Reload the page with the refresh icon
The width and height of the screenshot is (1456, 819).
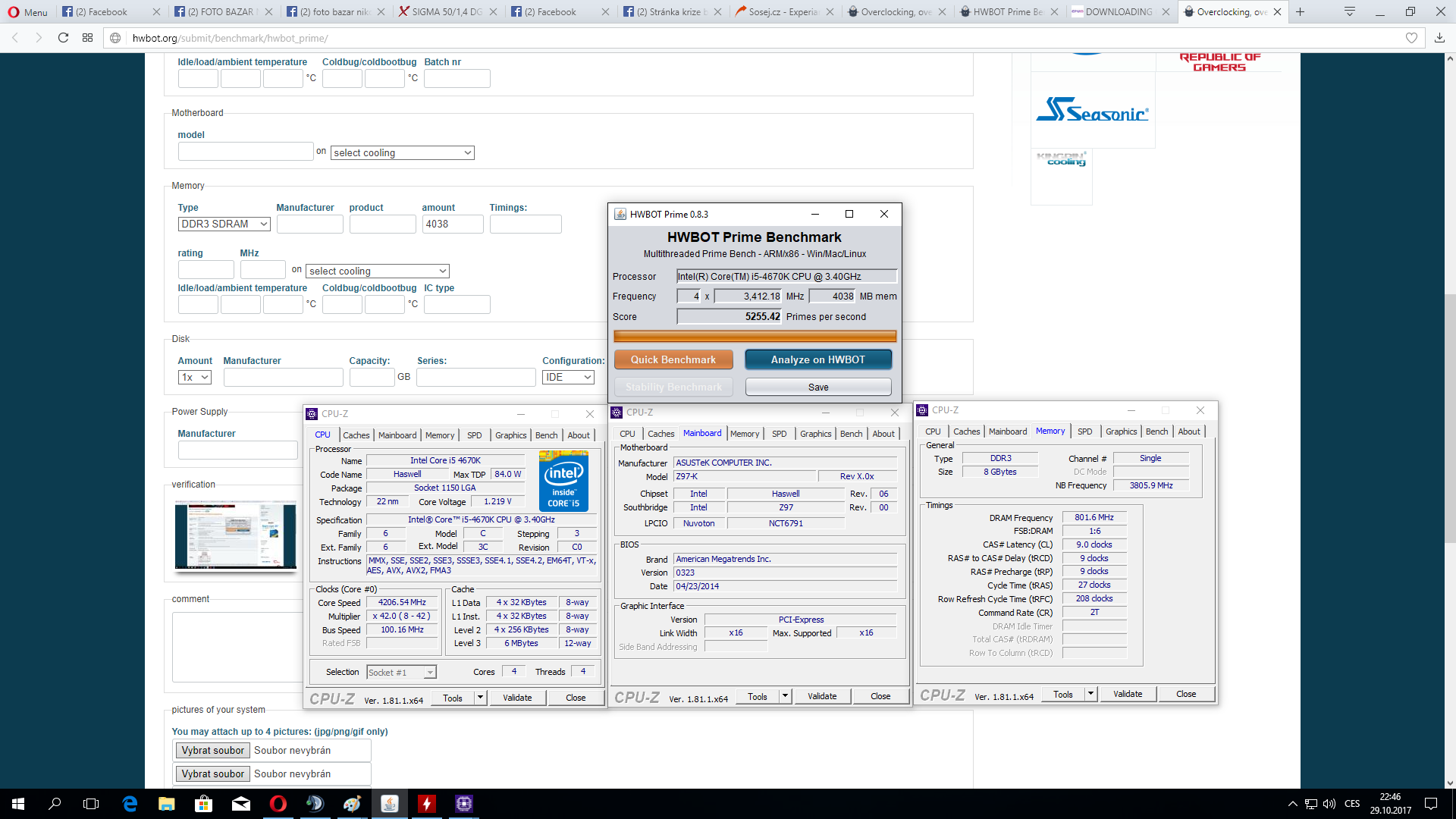[x=64, y=38]
